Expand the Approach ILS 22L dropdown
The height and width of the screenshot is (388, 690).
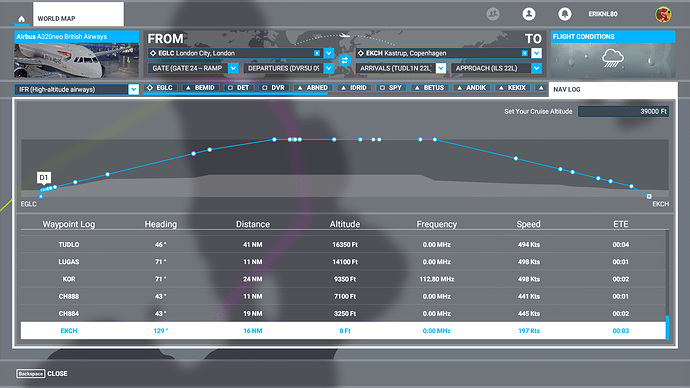(536, 68)
